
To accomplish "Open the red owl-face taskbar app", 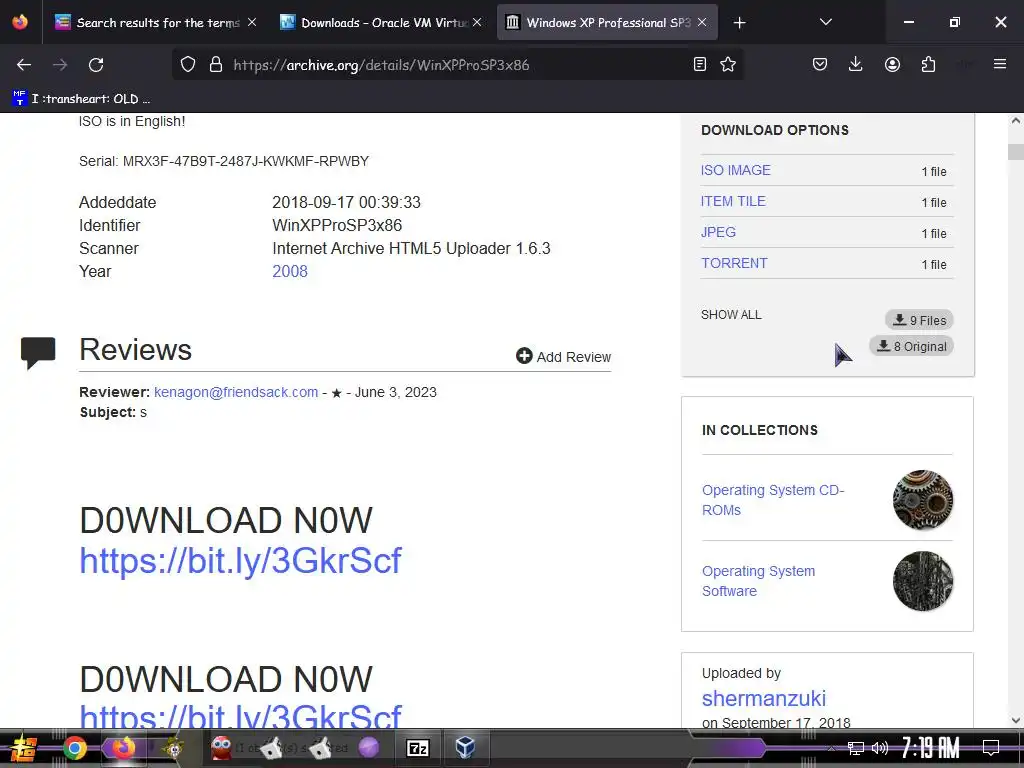I will 221,747.
